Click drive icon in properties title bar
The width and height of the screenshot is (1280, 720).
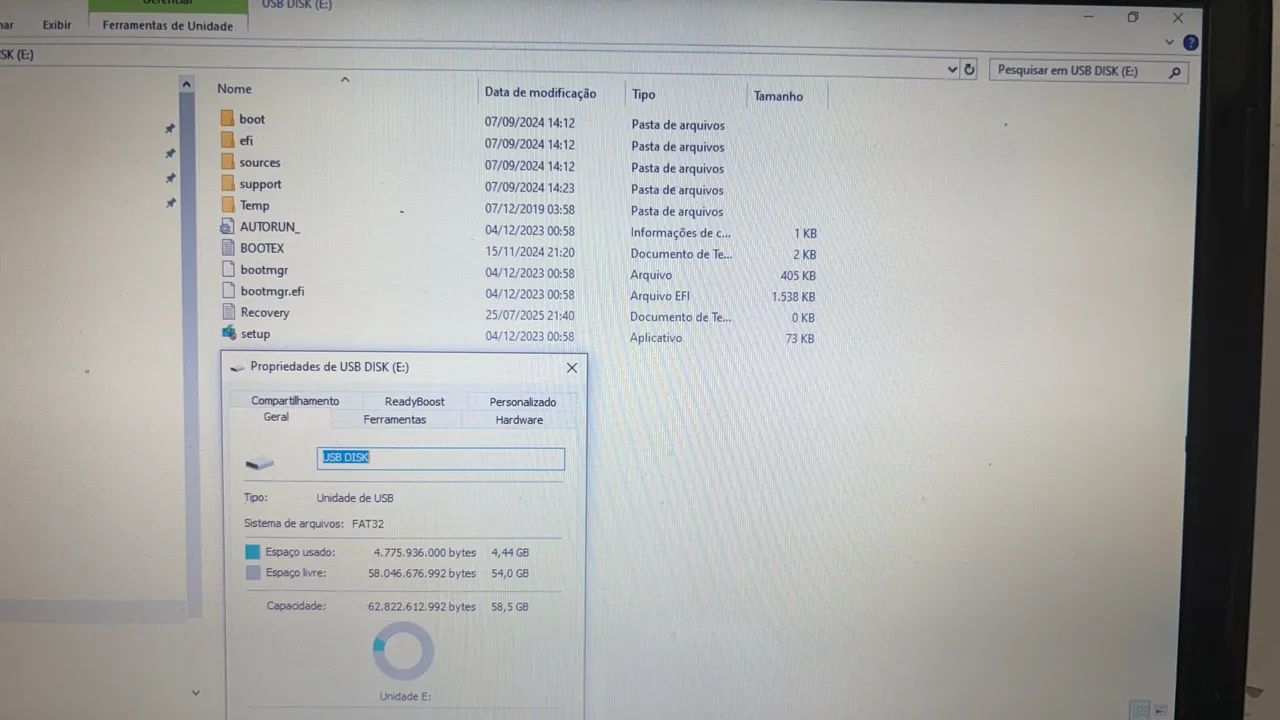237,367
